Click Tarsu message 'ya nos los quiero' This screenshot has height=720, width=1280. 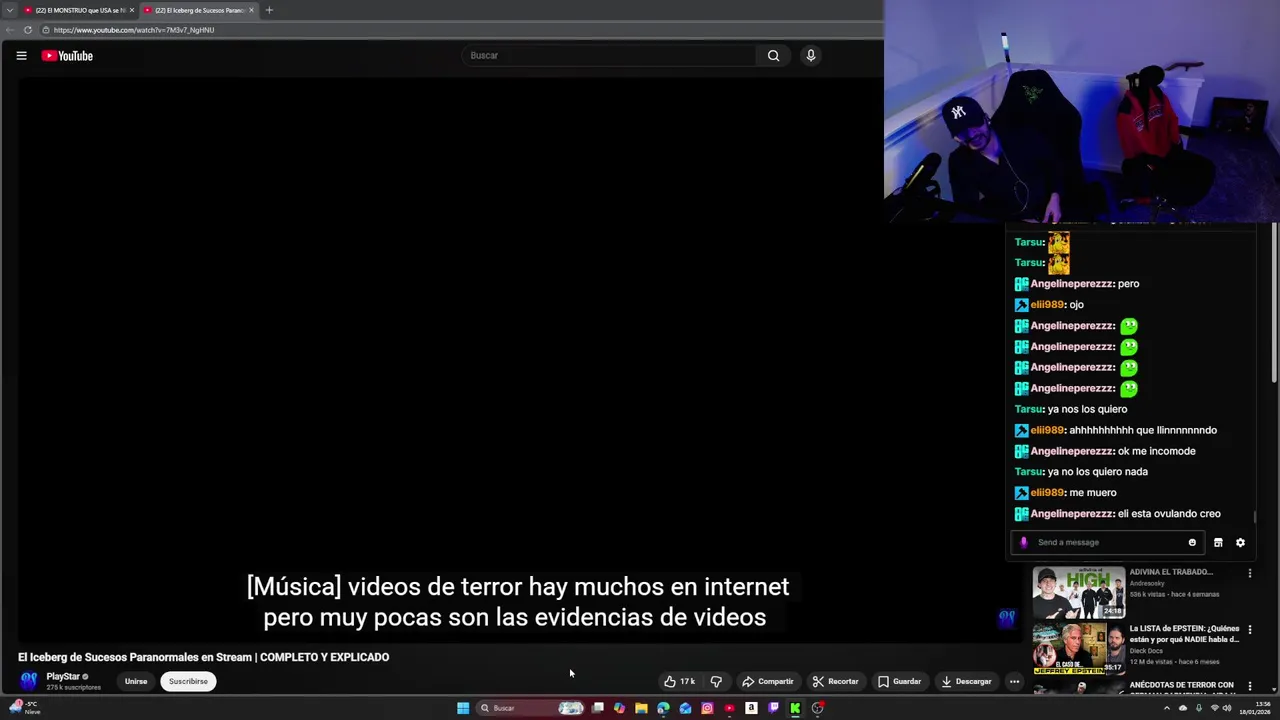point(1087,409)
